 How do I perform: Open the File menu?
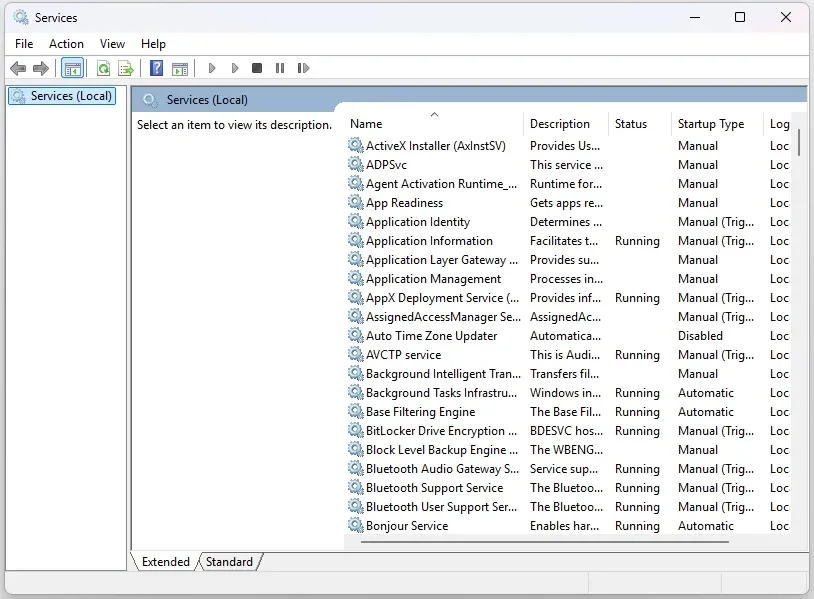point(24,44)
